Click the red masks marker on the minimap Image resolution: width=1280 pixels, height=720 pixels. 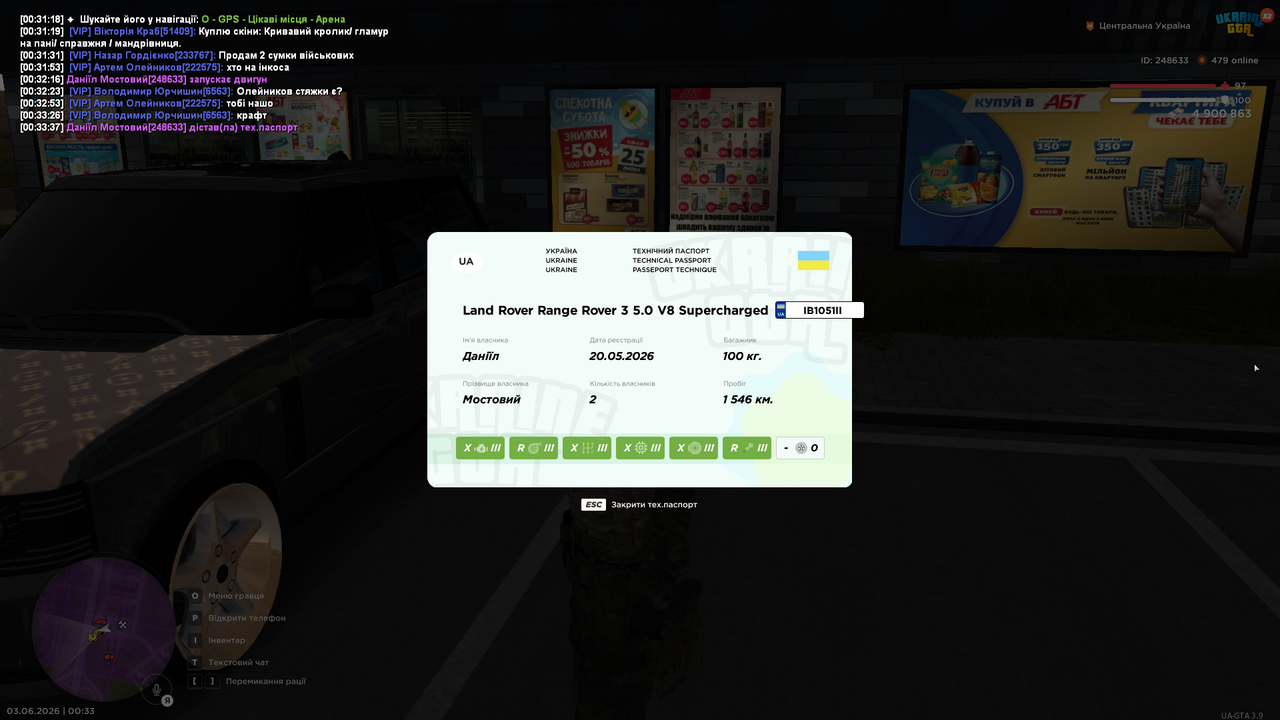click(109, 657)
